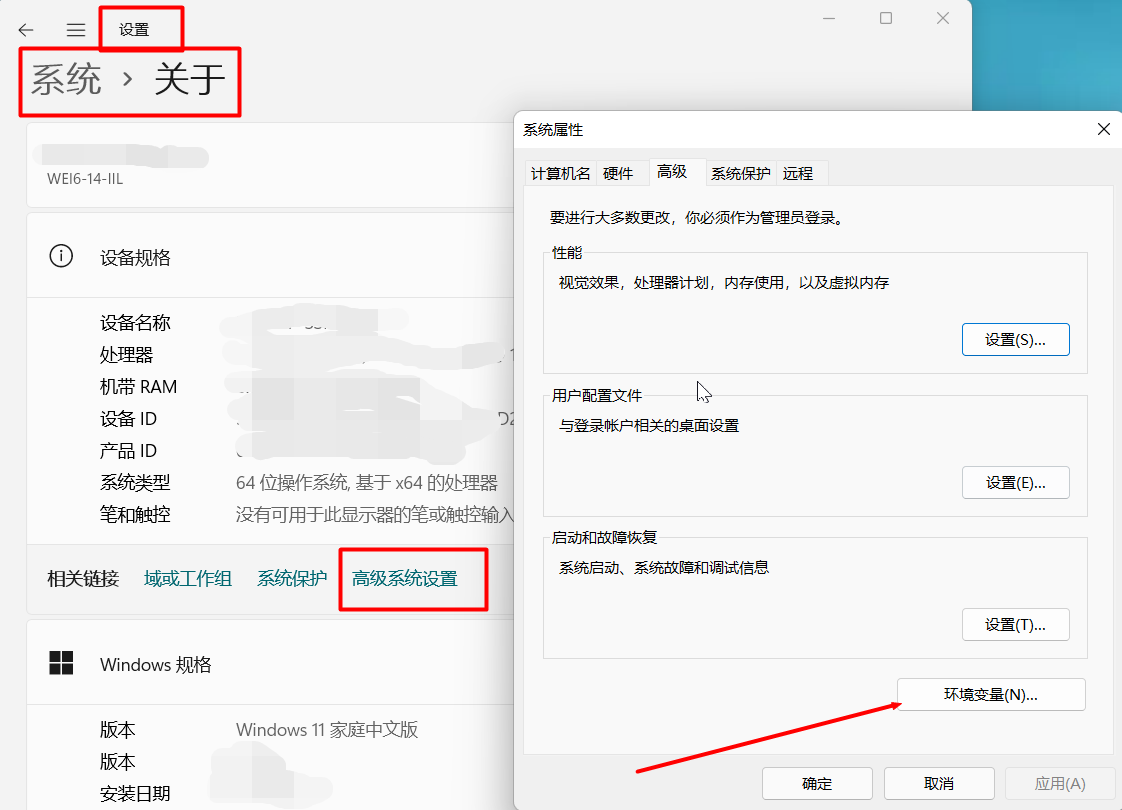Click the 性能 group label
The image size is (1122, 810).
(x=567, y=253)
